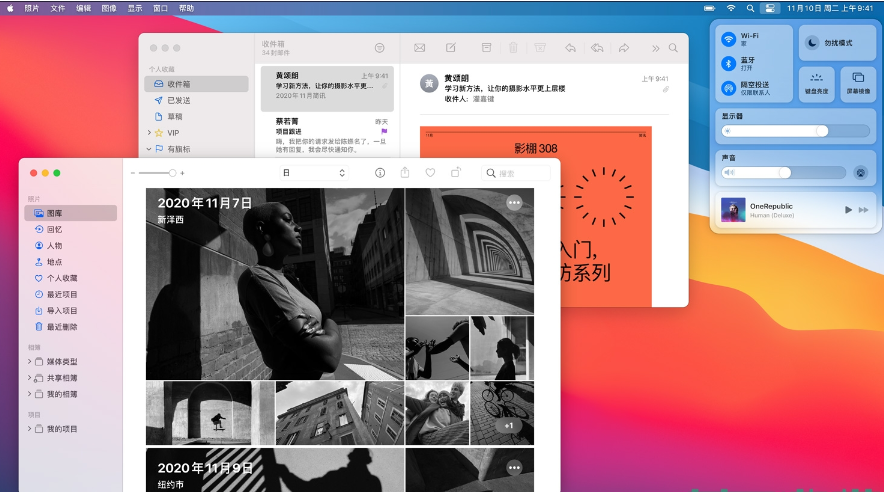Expand the Shared Albums group
The width and height of the screenshot is (884, 492).
tap(29, 378)
